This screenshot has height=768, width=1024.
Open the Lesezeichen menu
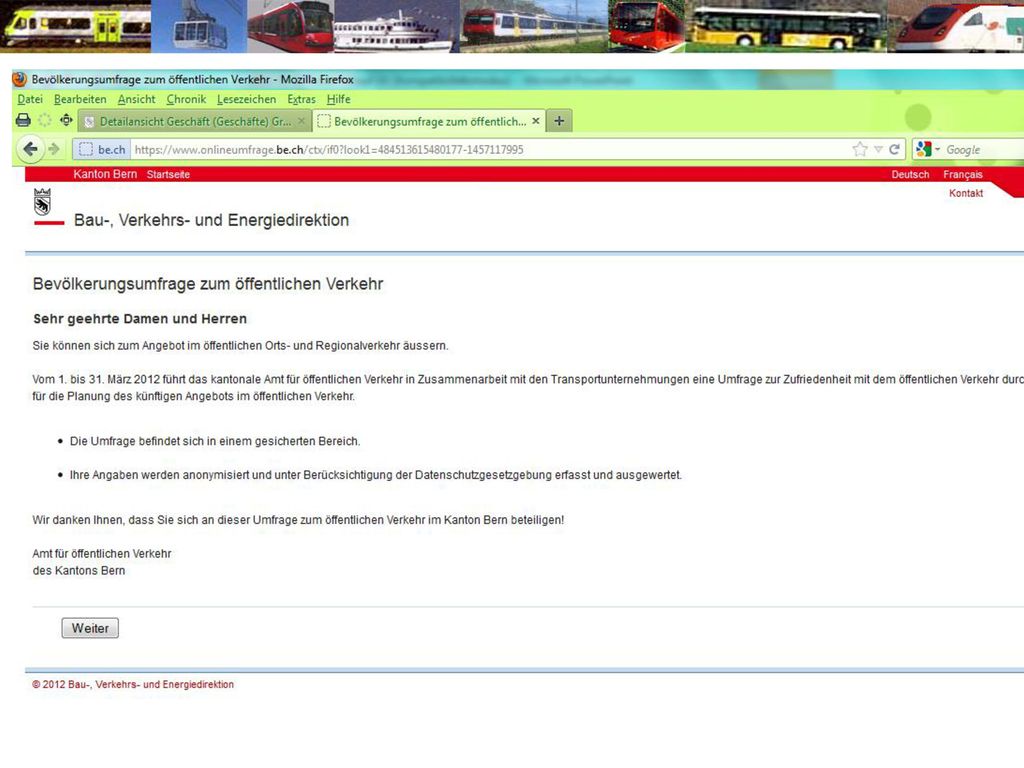pos(246,99)
